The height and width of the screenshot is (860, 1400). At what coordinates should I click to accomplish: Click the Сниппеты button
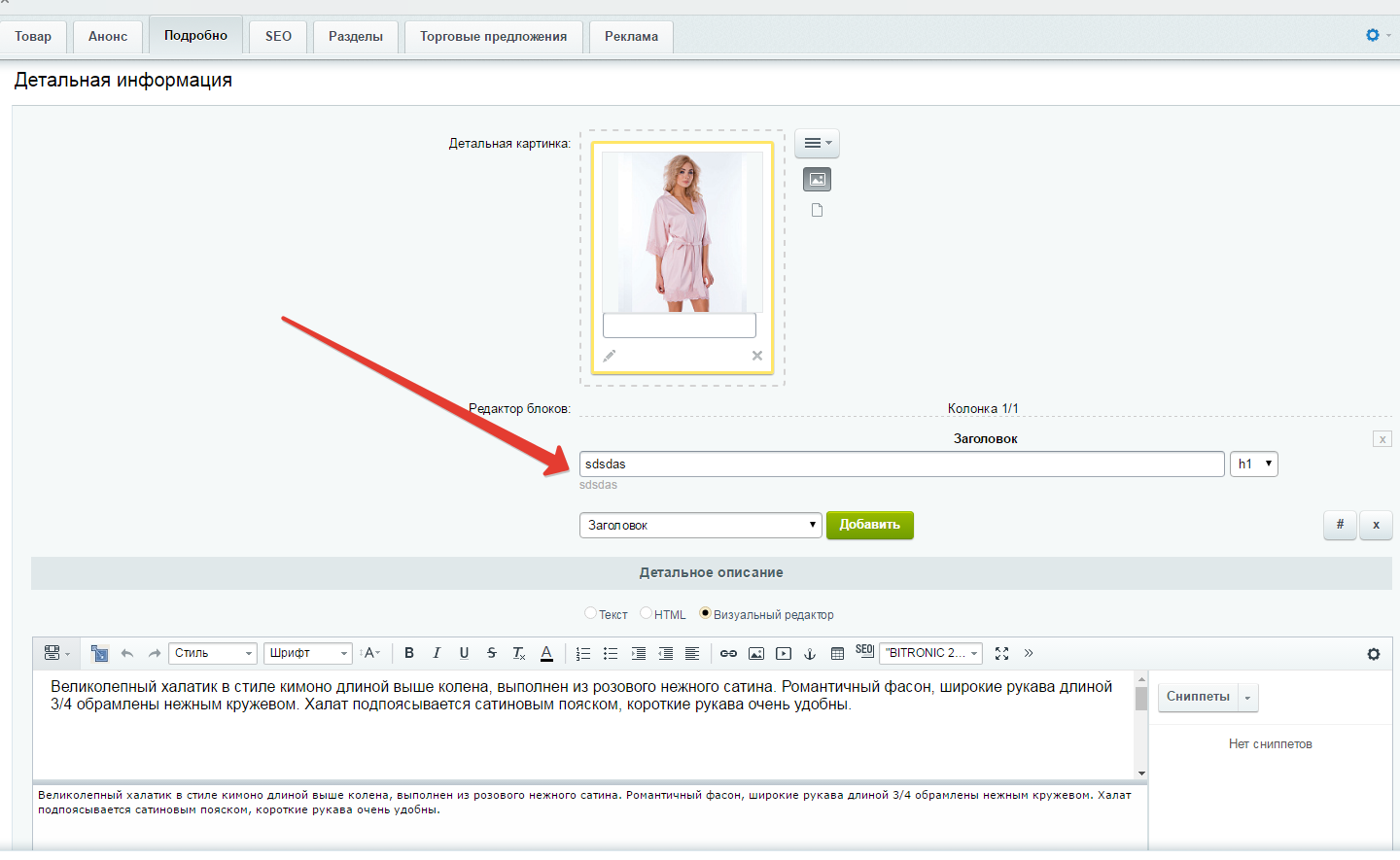pos(1199,698)
